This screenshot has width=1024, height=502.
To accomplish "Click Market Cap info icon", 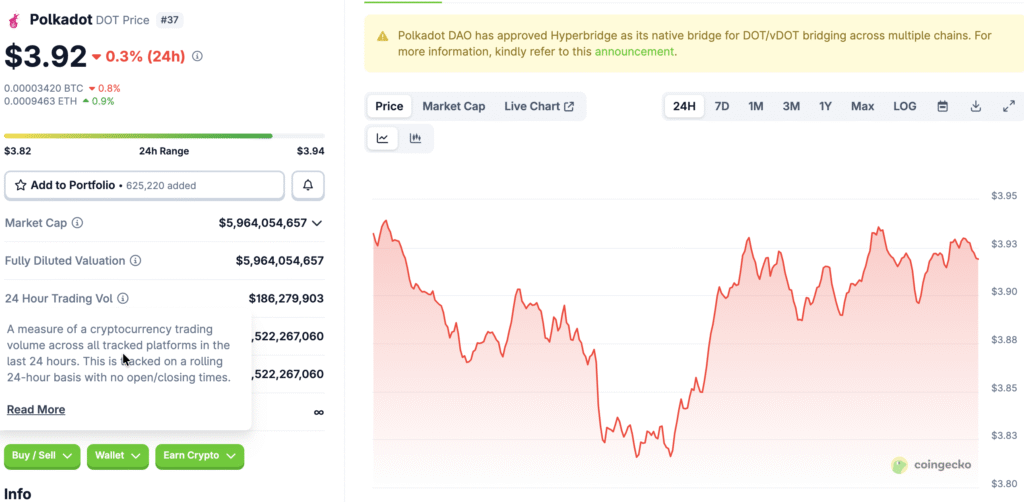I will 78,223.
